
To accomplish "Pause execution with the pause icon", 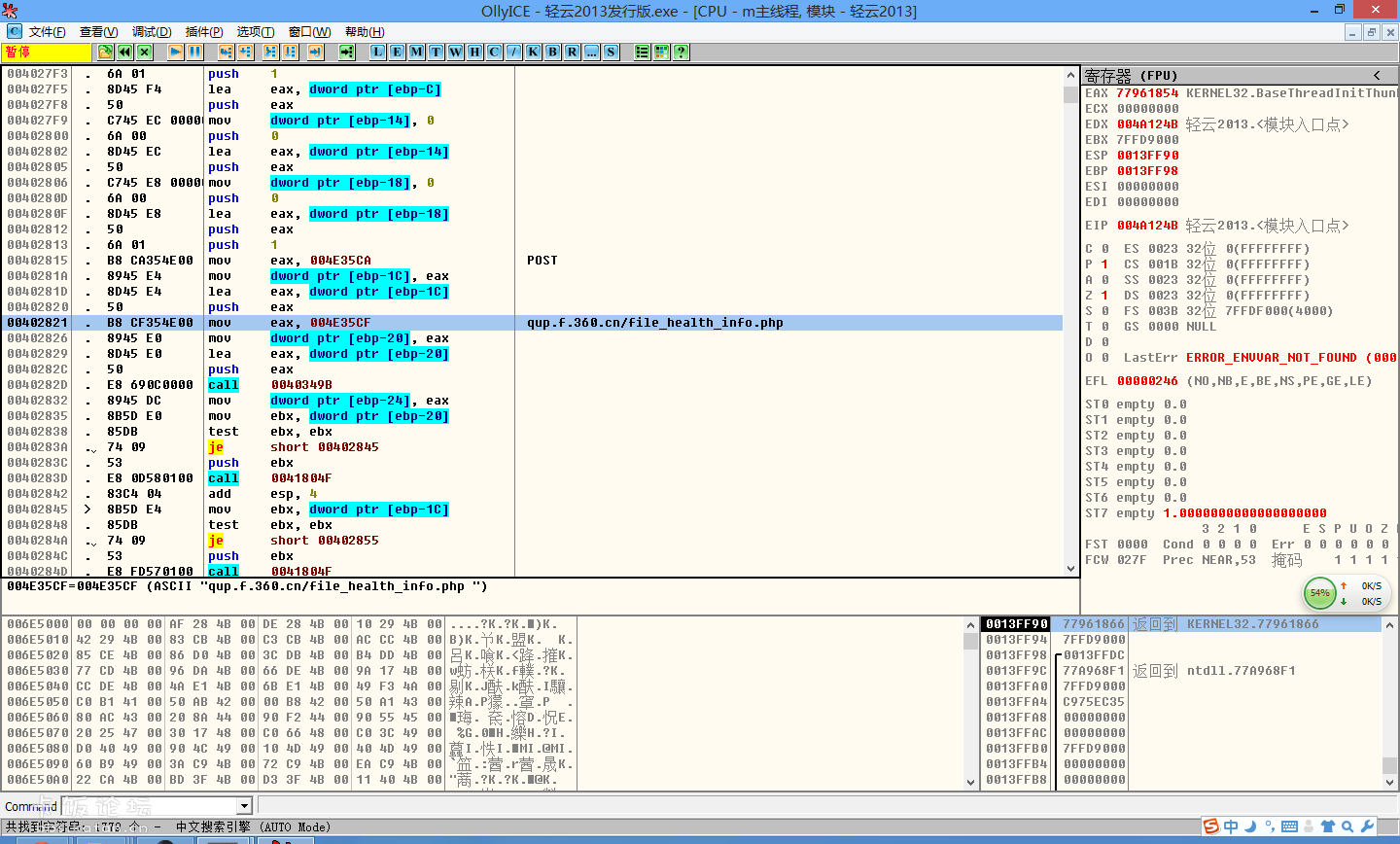I will point(194,52).
